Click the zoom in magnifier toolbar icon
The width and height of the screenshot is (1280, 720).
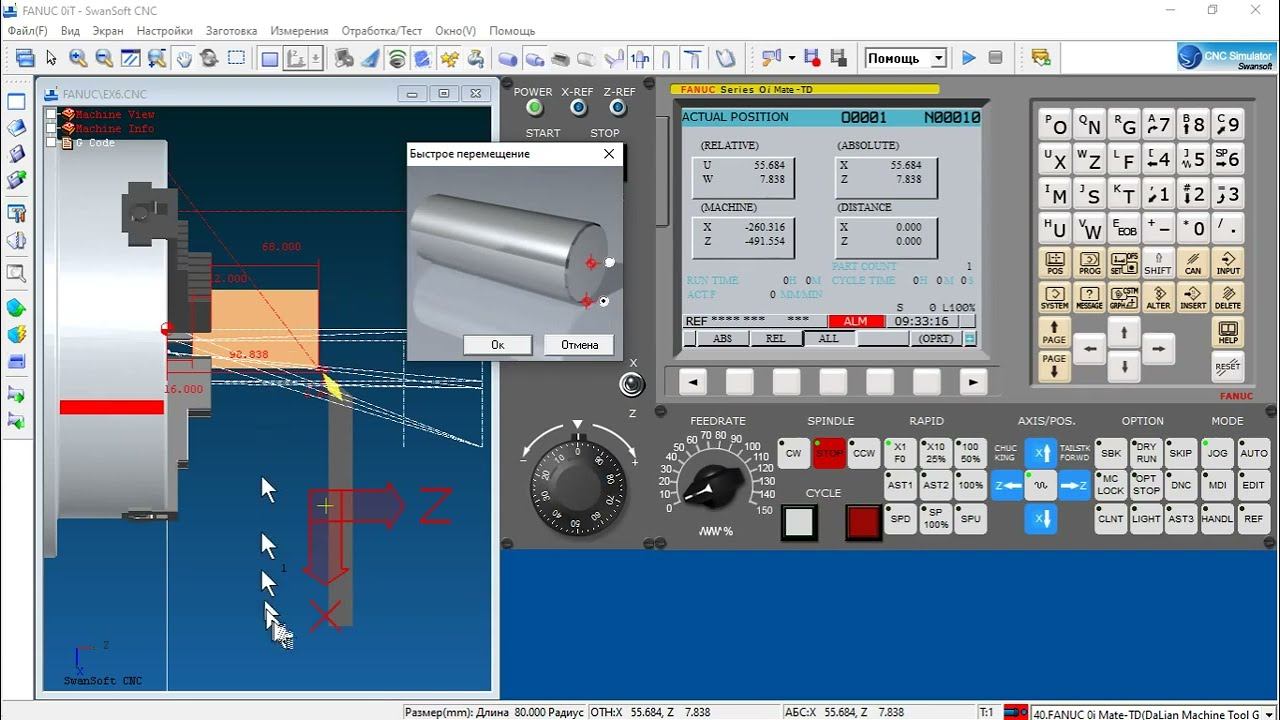tap(78, 59)
